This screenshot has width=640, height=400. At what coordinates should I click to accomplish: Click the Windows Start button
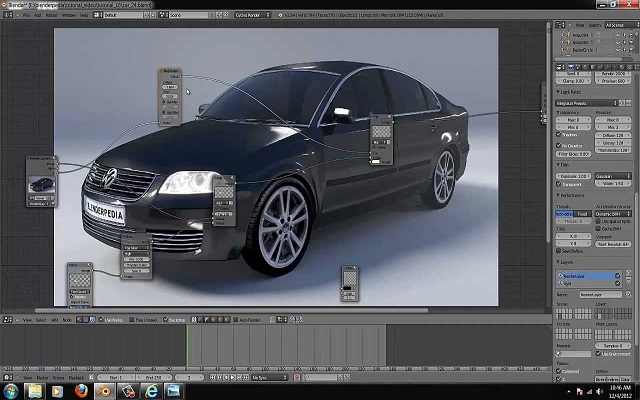coord(10,390)
